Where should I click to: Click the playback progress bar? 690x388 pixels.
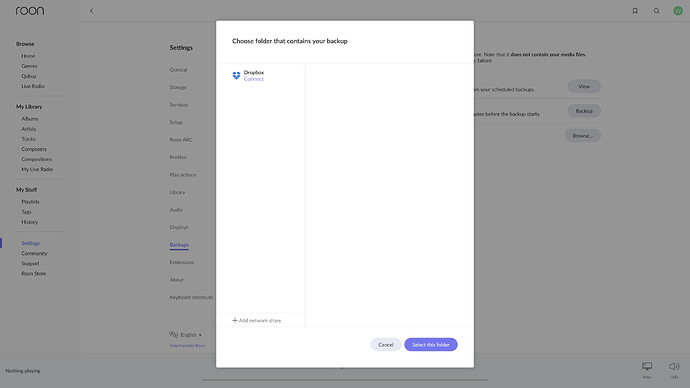[x=345, y=379]
